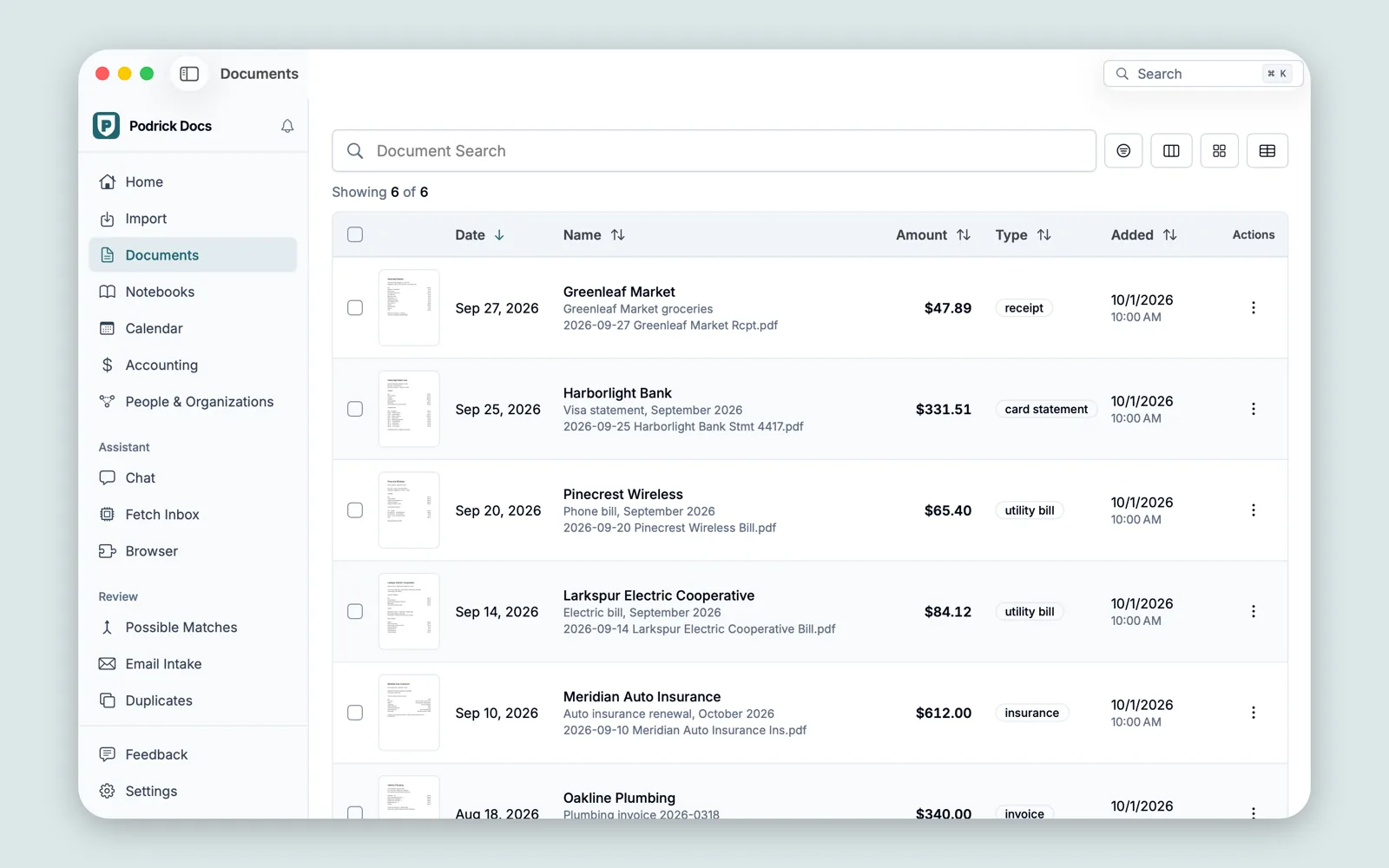
Task: Toggle the sidebar panel icon
Action: [x=189, y=74]
